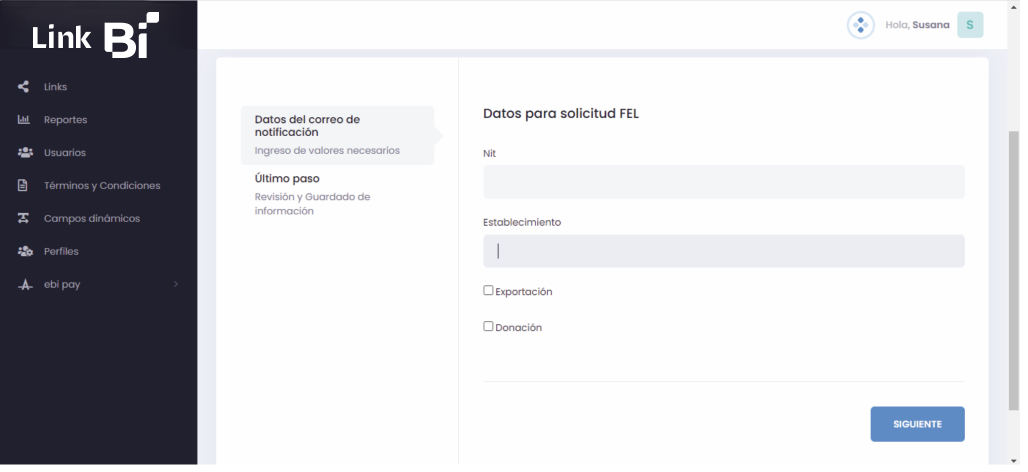Image resolution: width=1028 pixels, height=472 pixels.
Task: Click into the Establecimiento input field
Action: point(724,251)
